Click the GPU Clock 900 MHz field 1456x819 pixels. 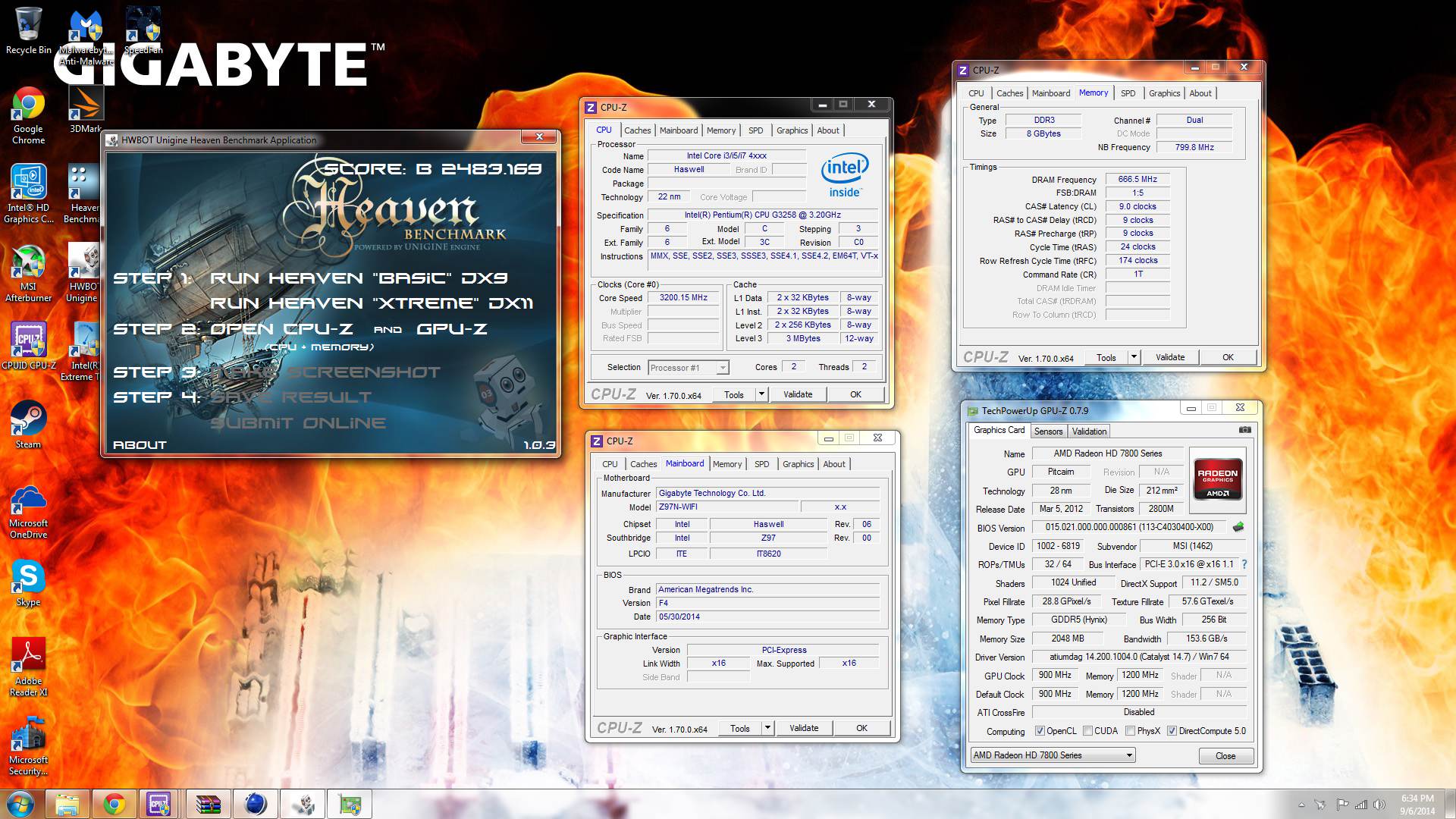(1055, 675)
